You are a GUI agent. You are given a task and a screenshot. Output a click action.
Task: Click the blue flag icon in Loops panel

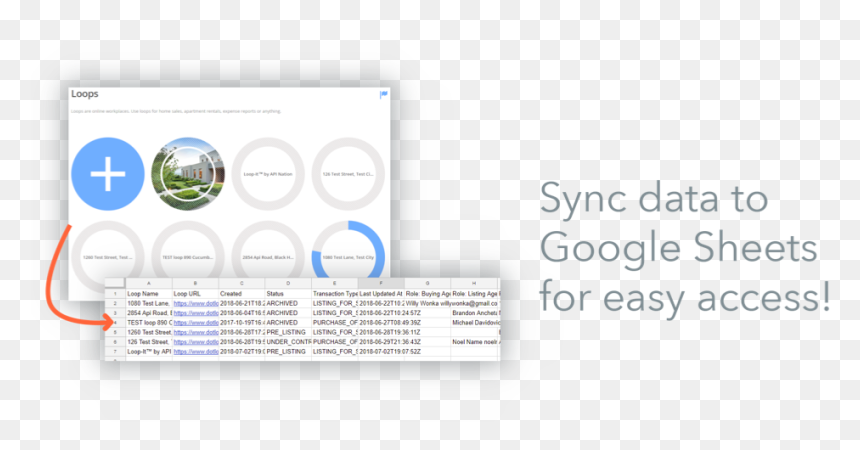(x=383, y=95)
